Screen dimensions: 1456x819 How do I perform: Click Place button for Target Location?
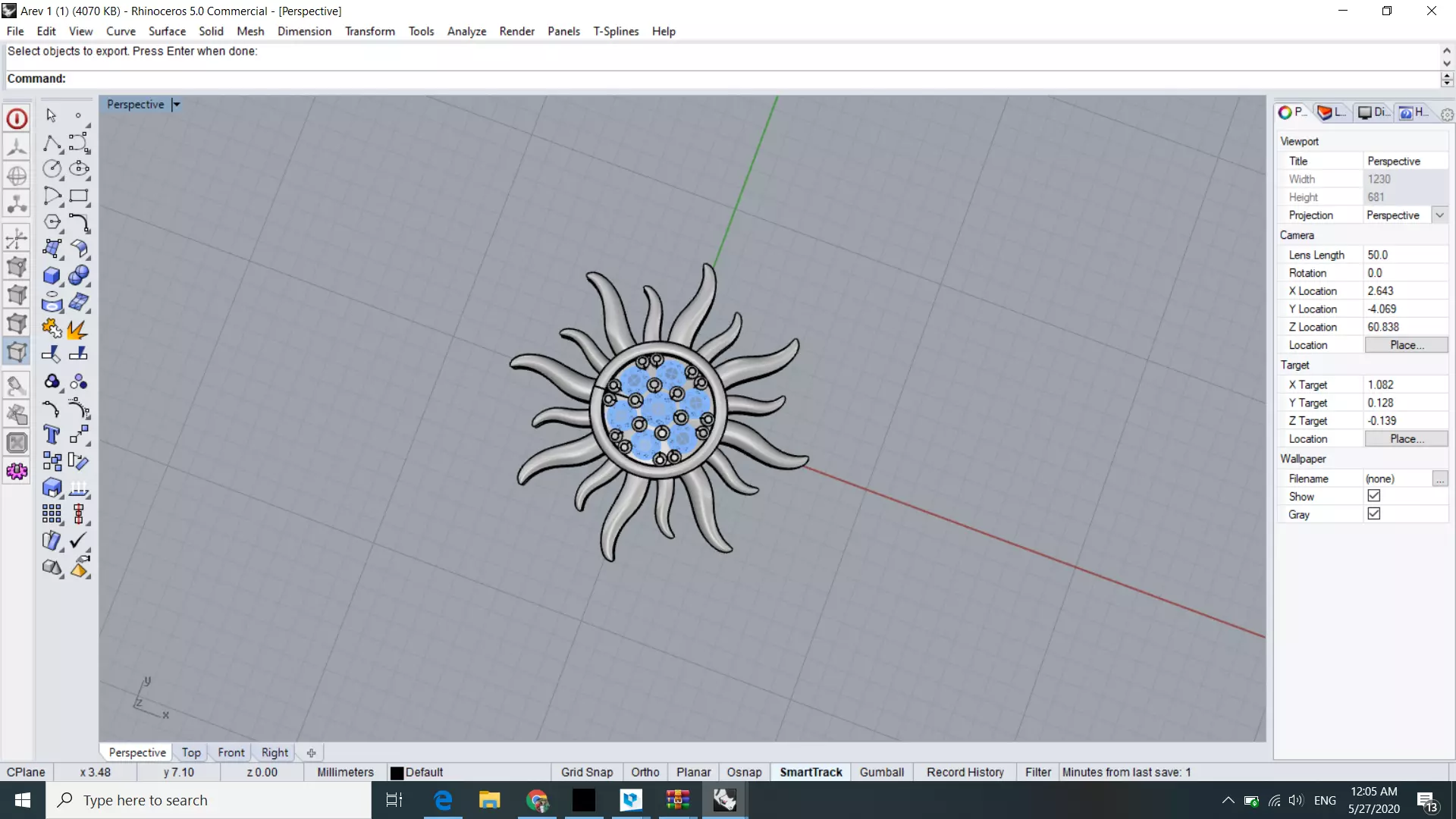(x=1406, y=439)
